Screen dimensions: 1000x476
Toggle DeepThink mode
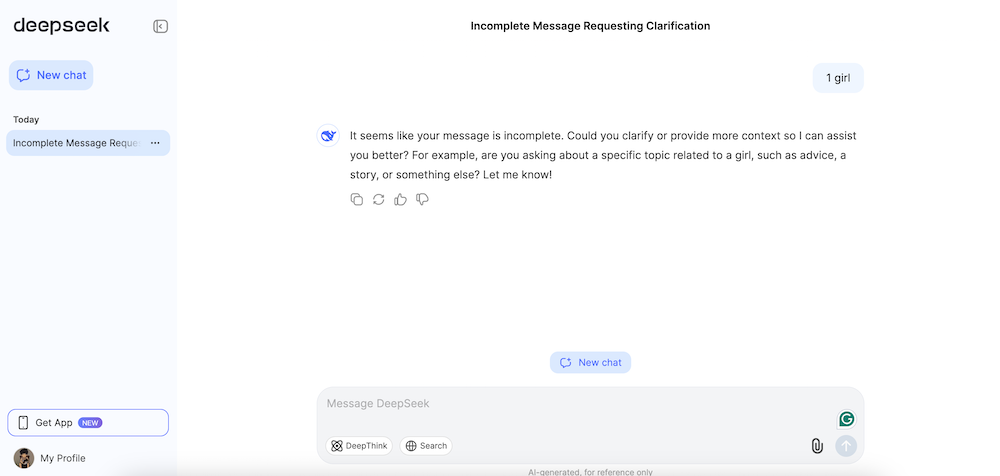(359, 446)
